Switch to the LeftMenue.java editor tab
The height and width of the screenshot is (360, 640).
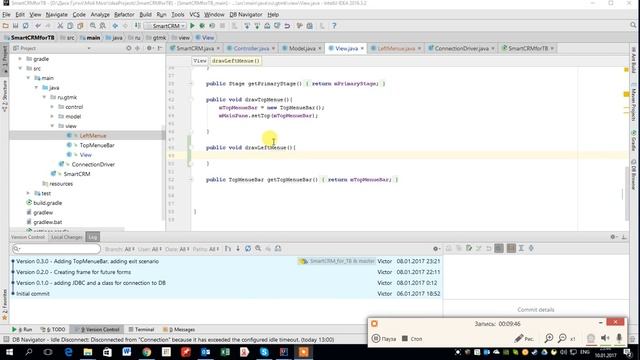tap(396, 48)
